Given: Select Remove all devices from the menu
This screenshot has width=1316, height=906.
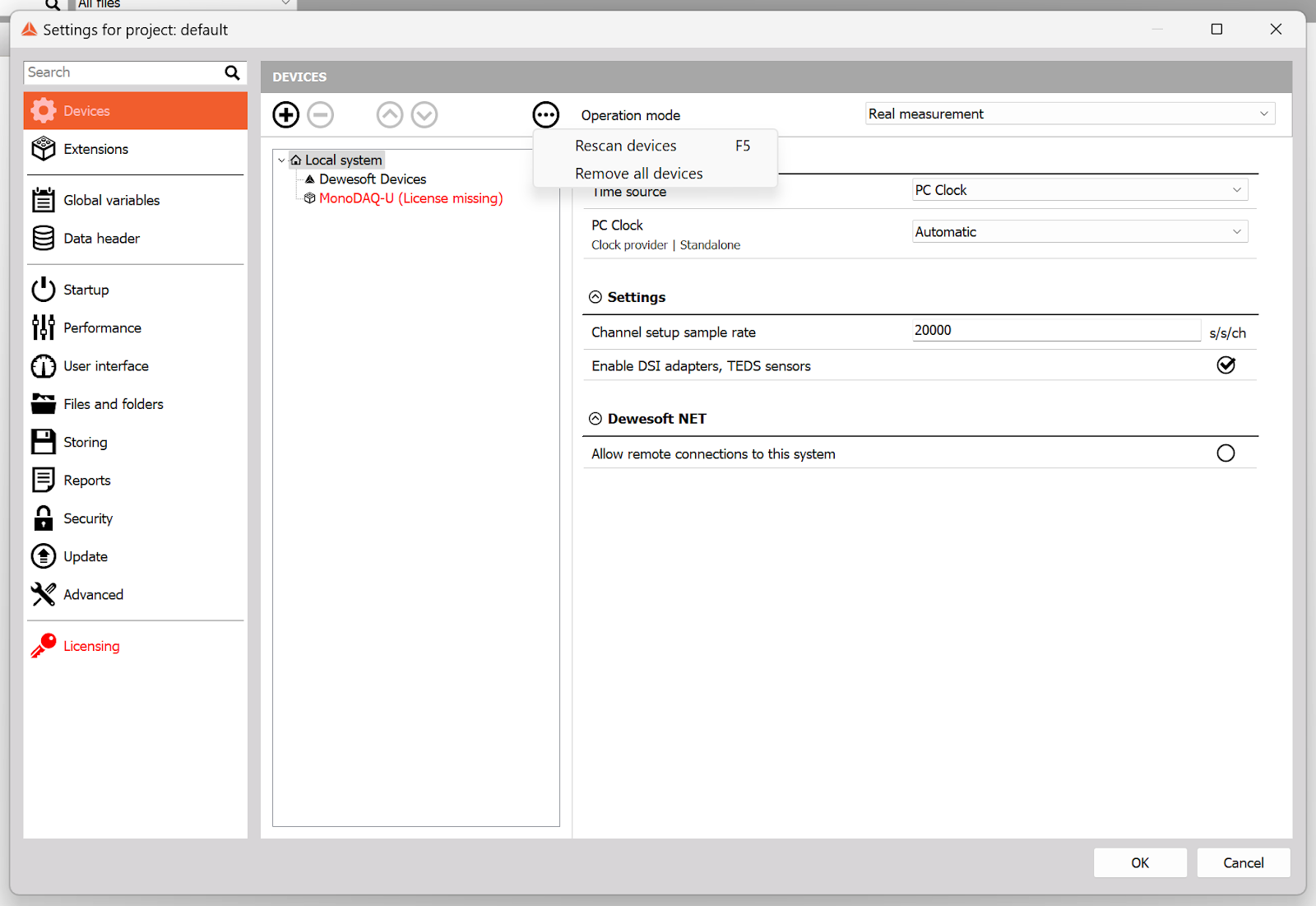Looking at the screenshot, I should (x=656, y=174).
